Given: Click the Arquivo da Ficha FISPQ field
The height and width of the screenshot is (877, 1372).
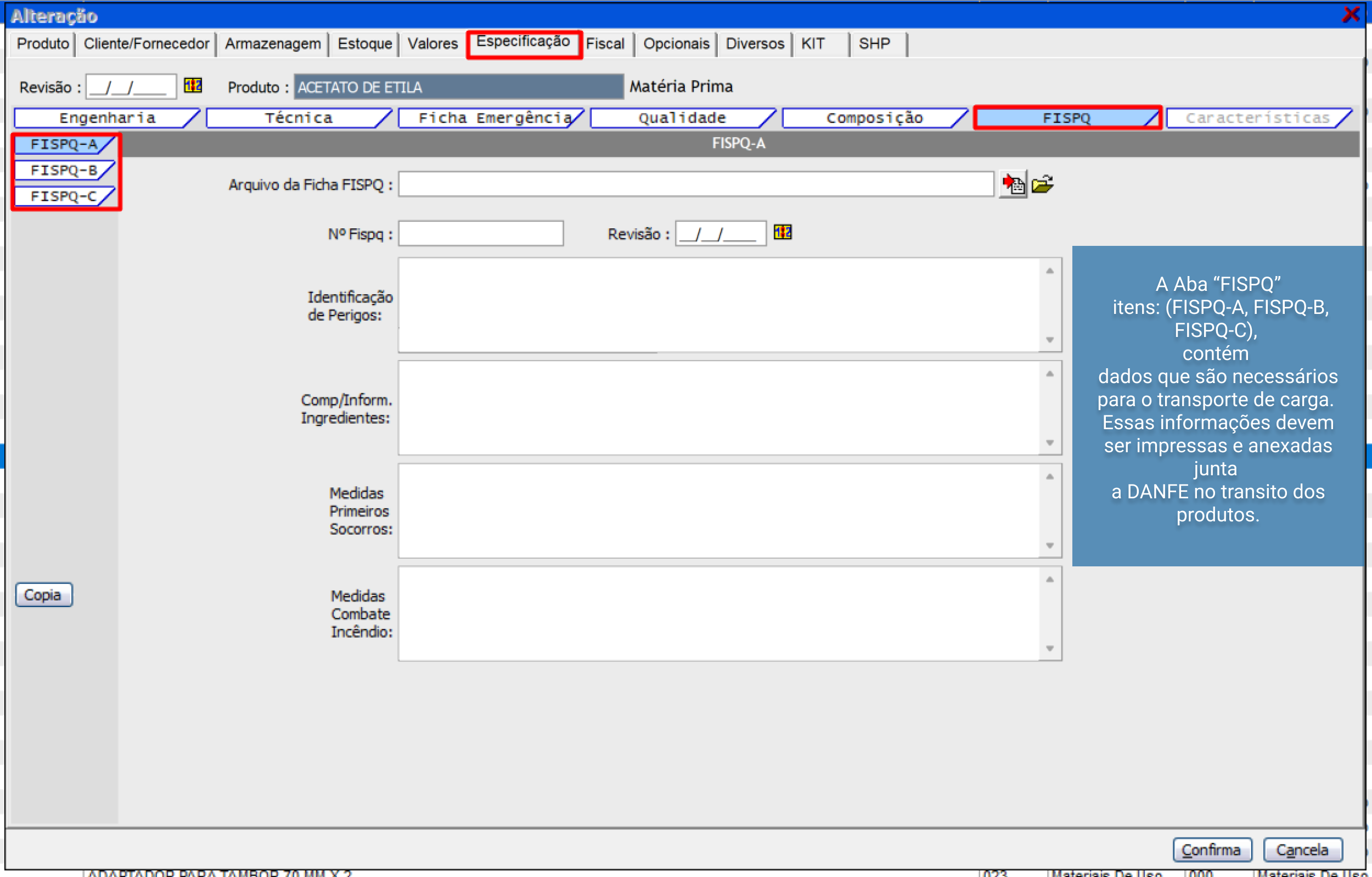Looking at the screenshot, I should [695, 184].
